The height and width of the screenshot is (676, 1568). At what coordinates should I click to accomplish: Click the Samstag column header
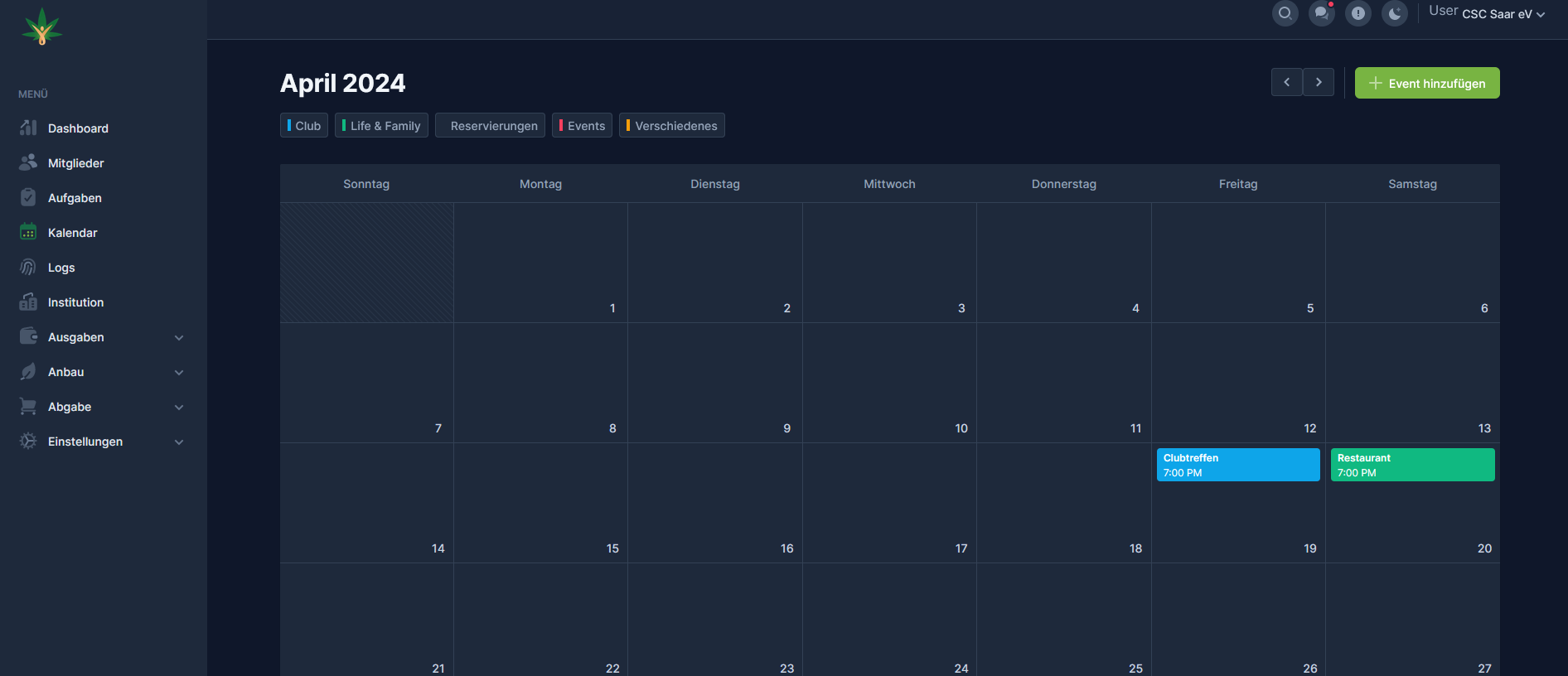coord(1412,184)
